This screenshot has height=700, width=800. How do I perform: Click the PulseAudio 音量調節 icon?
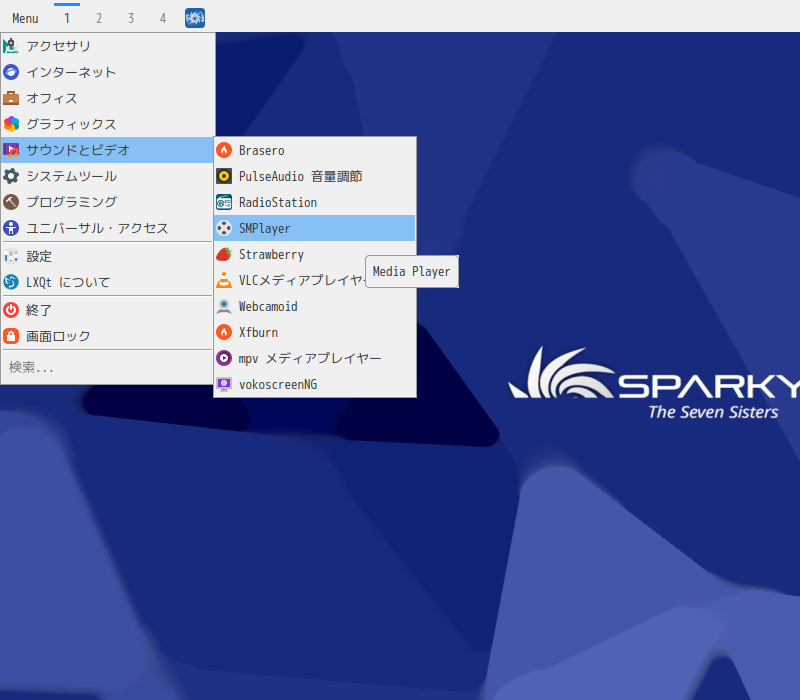pos(224,176)
